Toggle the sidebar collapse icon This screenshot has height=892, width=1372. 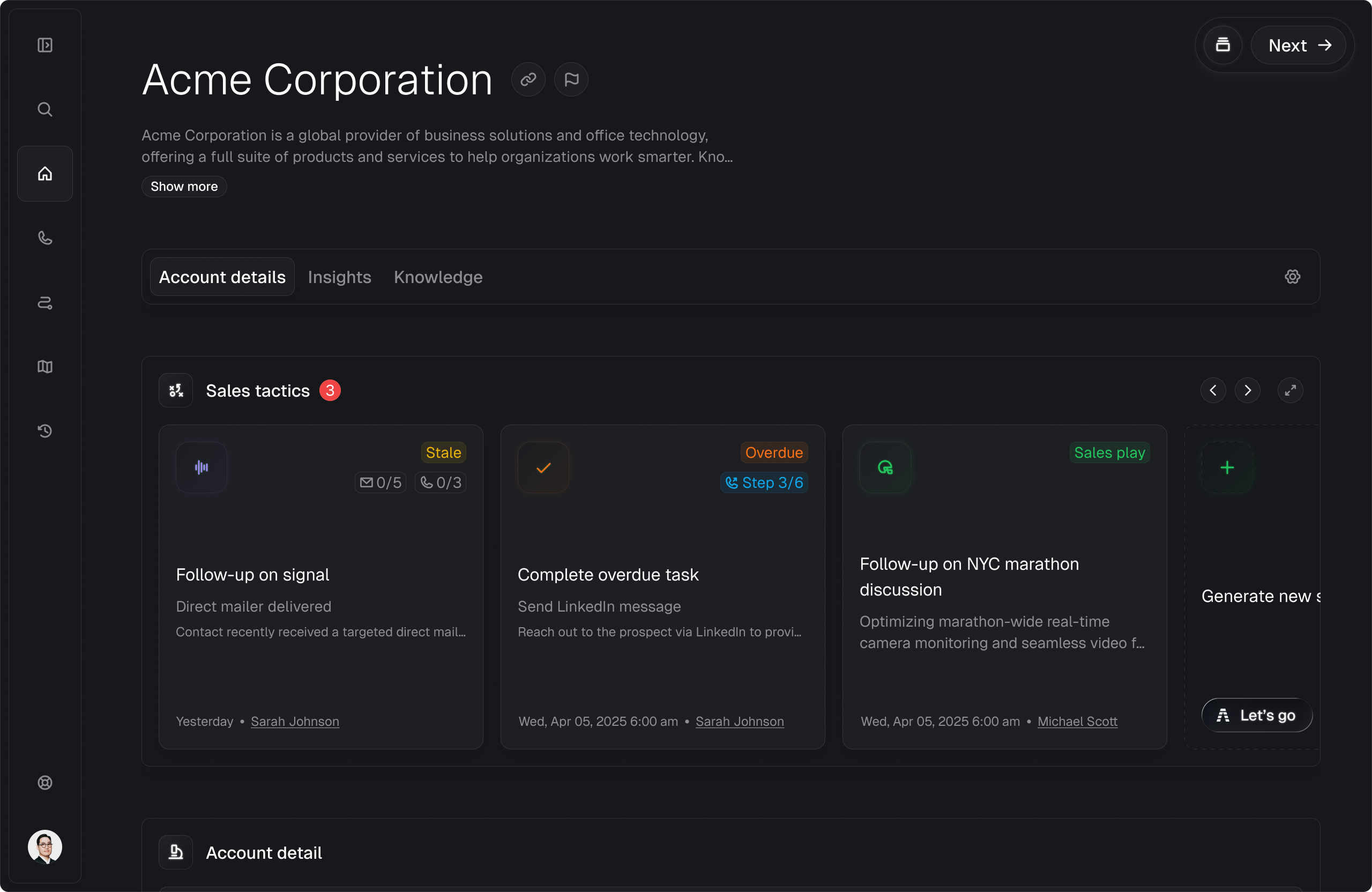click(x=45, y=45)
